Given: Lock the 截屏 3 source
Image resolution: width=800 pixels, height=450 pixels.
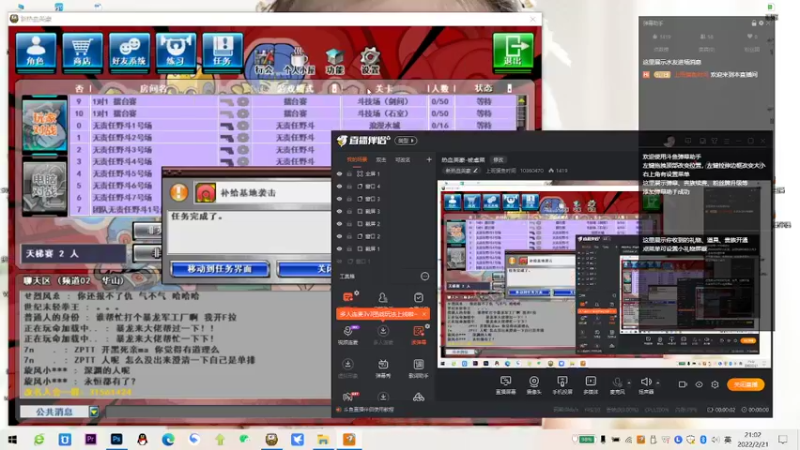Looking at the screenshot, I should coord(349,211).
